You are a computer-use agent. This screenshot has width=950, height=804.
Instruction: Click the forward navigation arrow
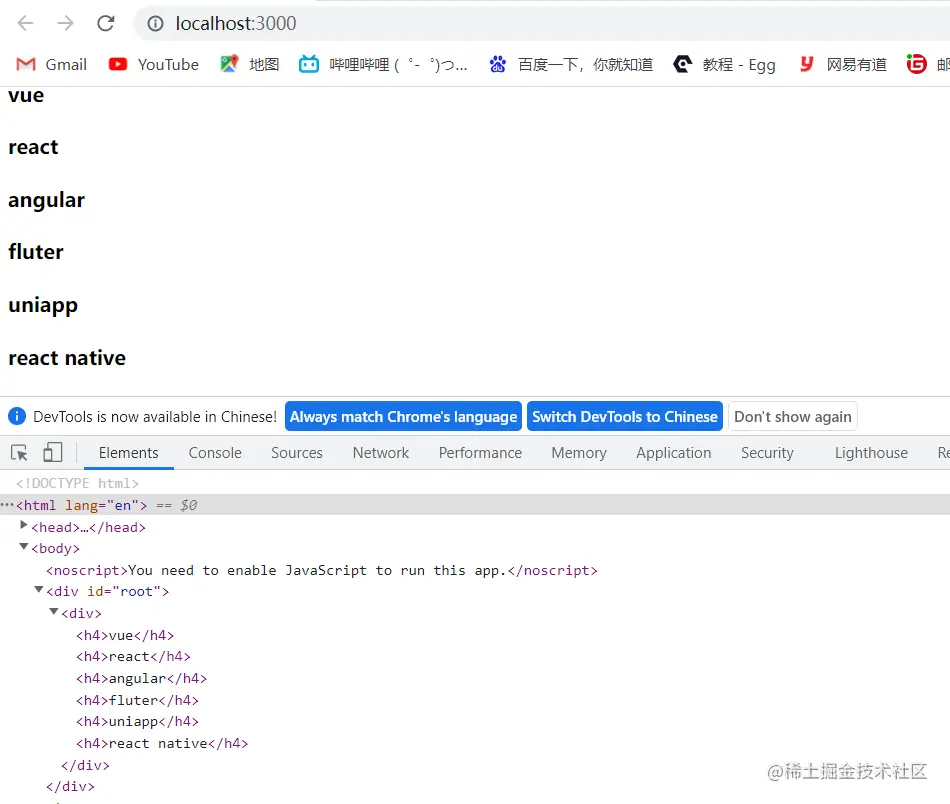coord(63,23)
